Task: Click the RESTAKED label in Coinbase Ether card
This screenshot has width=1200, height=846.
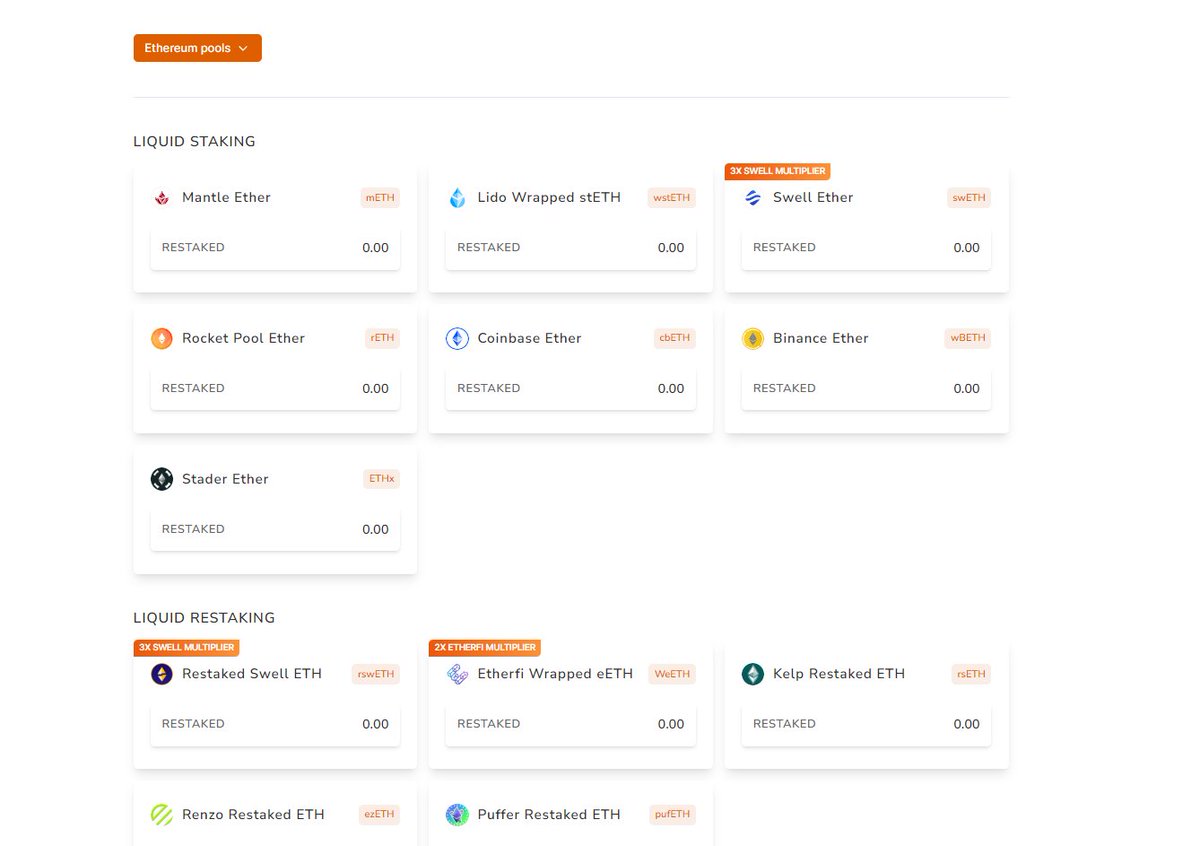Action: 488,389
